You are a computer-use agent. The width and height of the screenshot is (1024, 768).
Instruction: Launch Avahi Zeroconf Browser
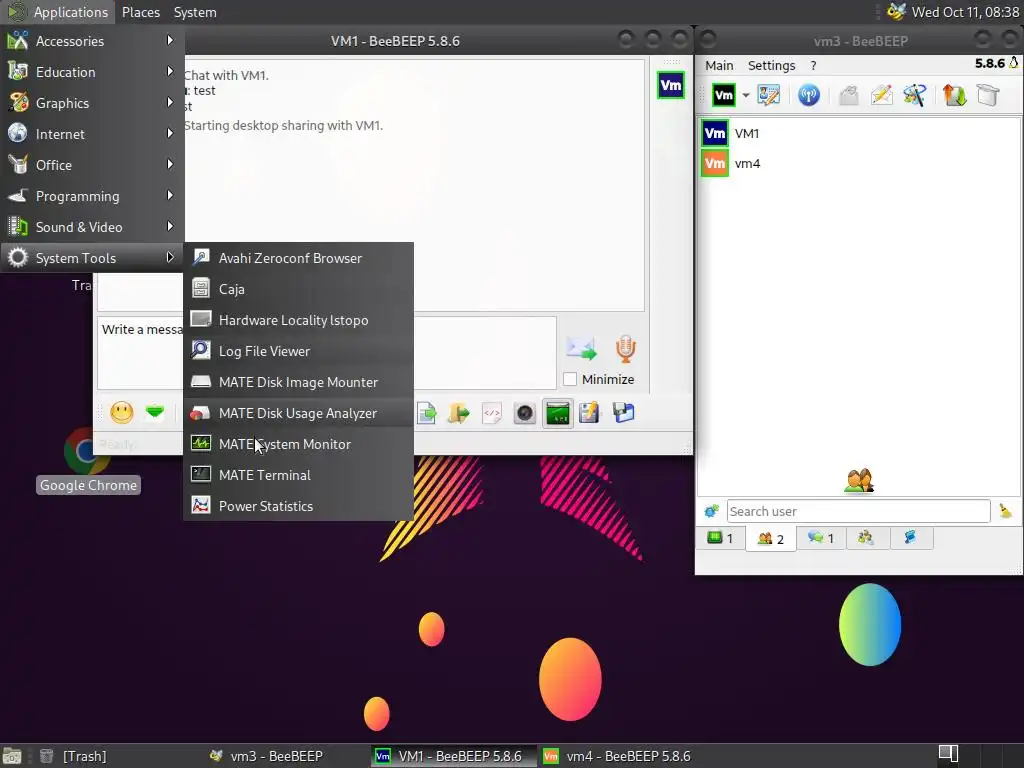[x=298, y=258]
